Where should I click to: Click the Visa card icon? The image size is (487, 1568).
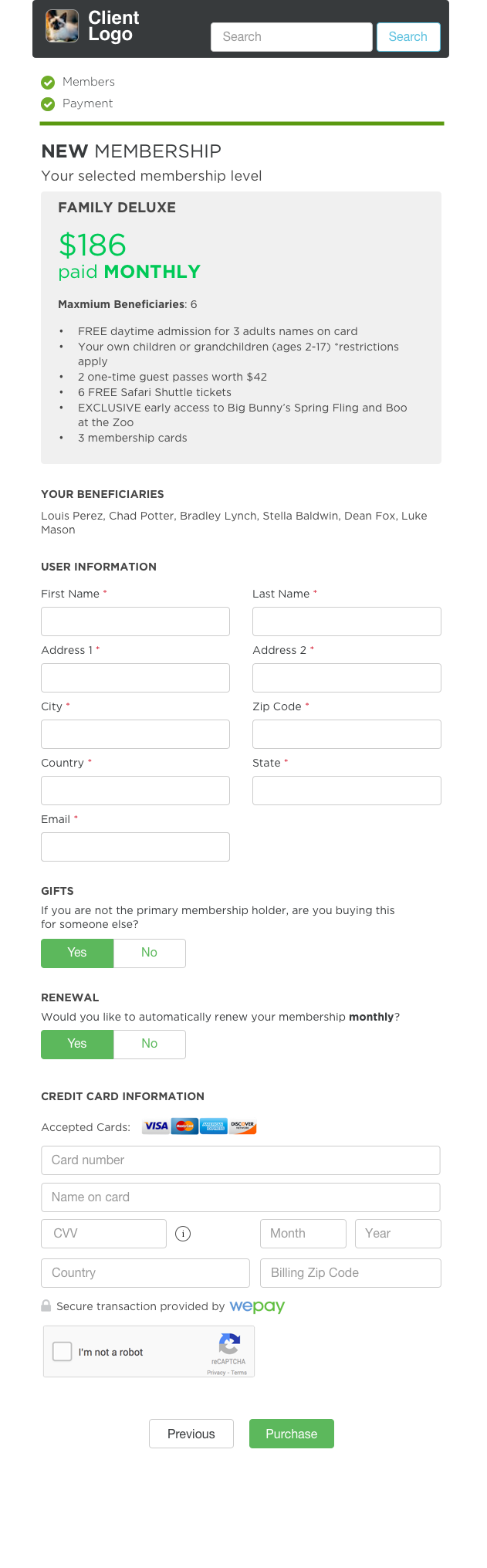coord(156,1126)
